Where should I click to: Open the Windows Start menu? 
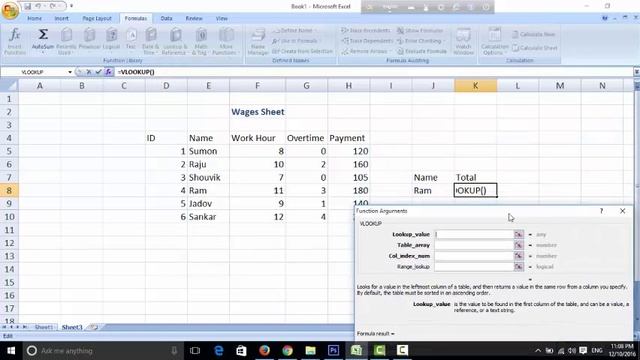click(x=11, y=351)
